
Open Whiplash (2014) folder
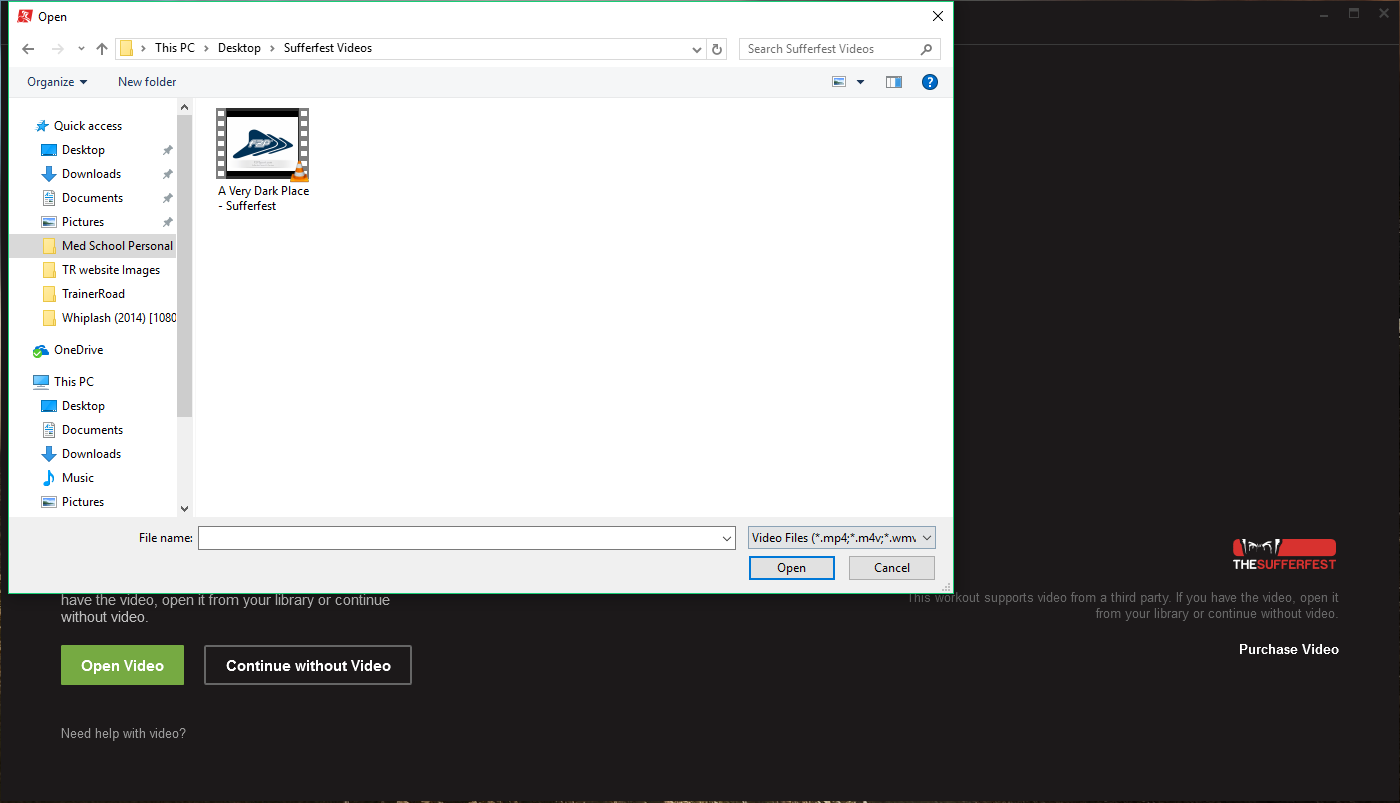pos(108,318)
